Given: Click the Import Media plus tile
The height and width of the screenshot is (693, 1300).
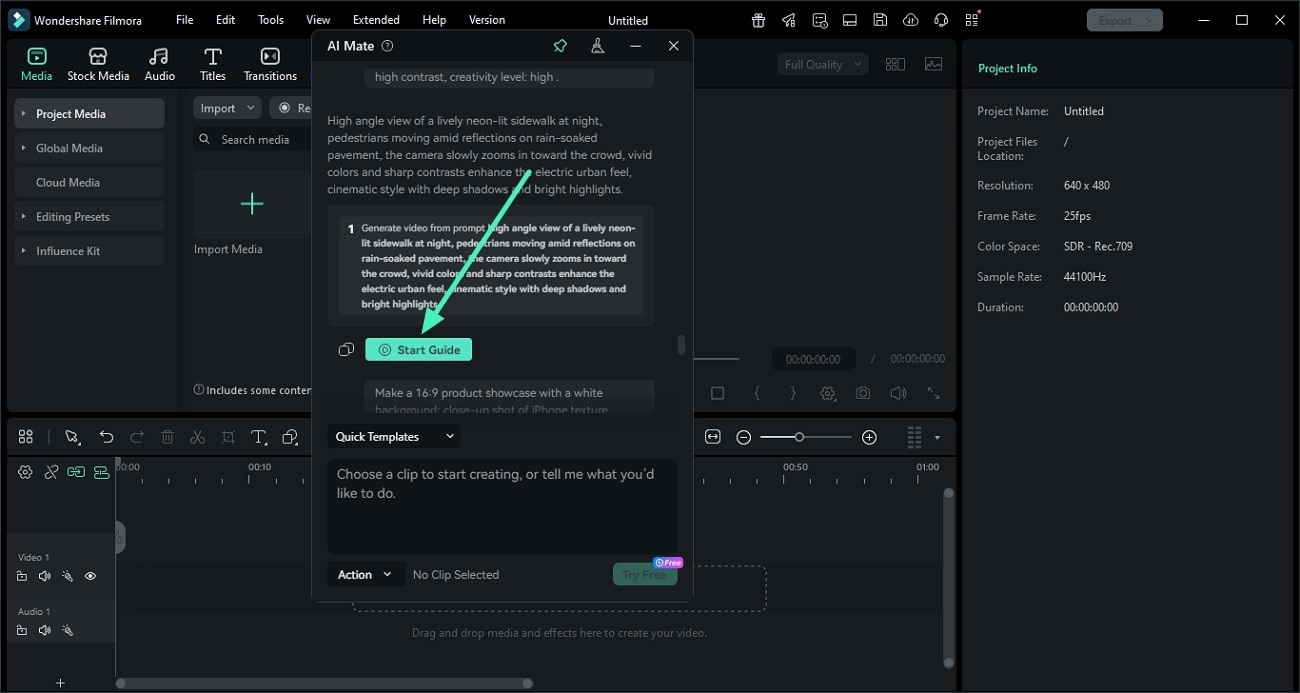Looking at the screenshot, I should (x=252, y=204).
